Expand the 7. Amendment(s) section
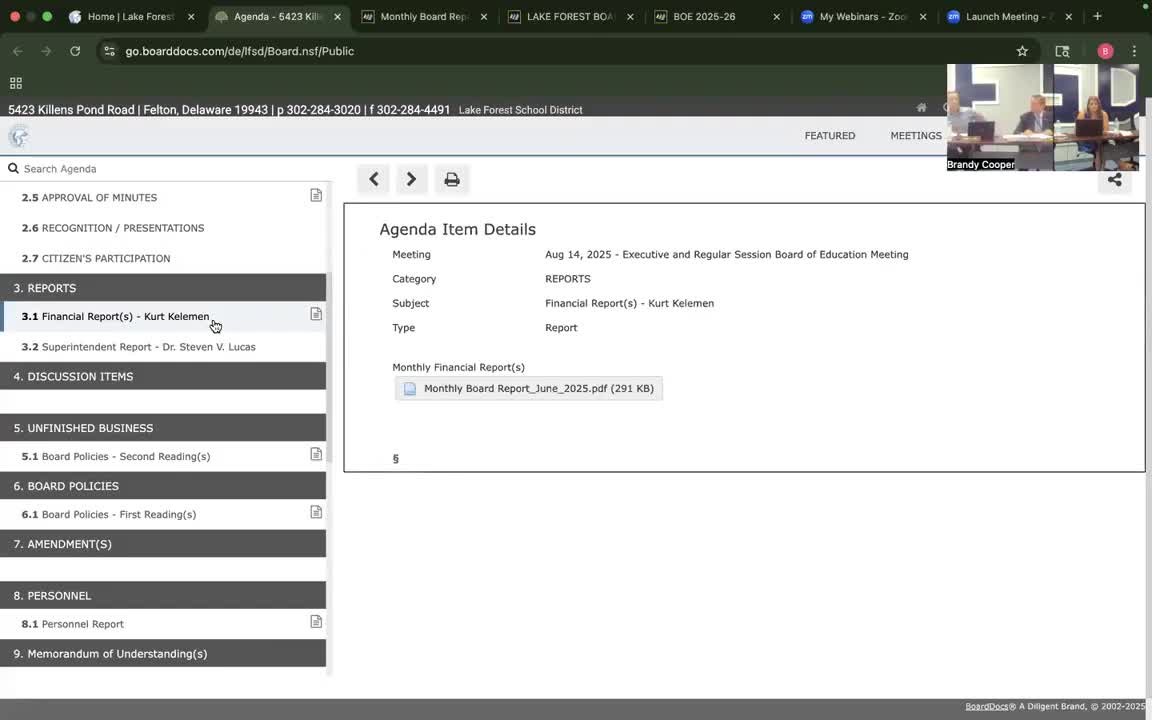This screenshot has height=720, width=1152. tap(163, 544)
